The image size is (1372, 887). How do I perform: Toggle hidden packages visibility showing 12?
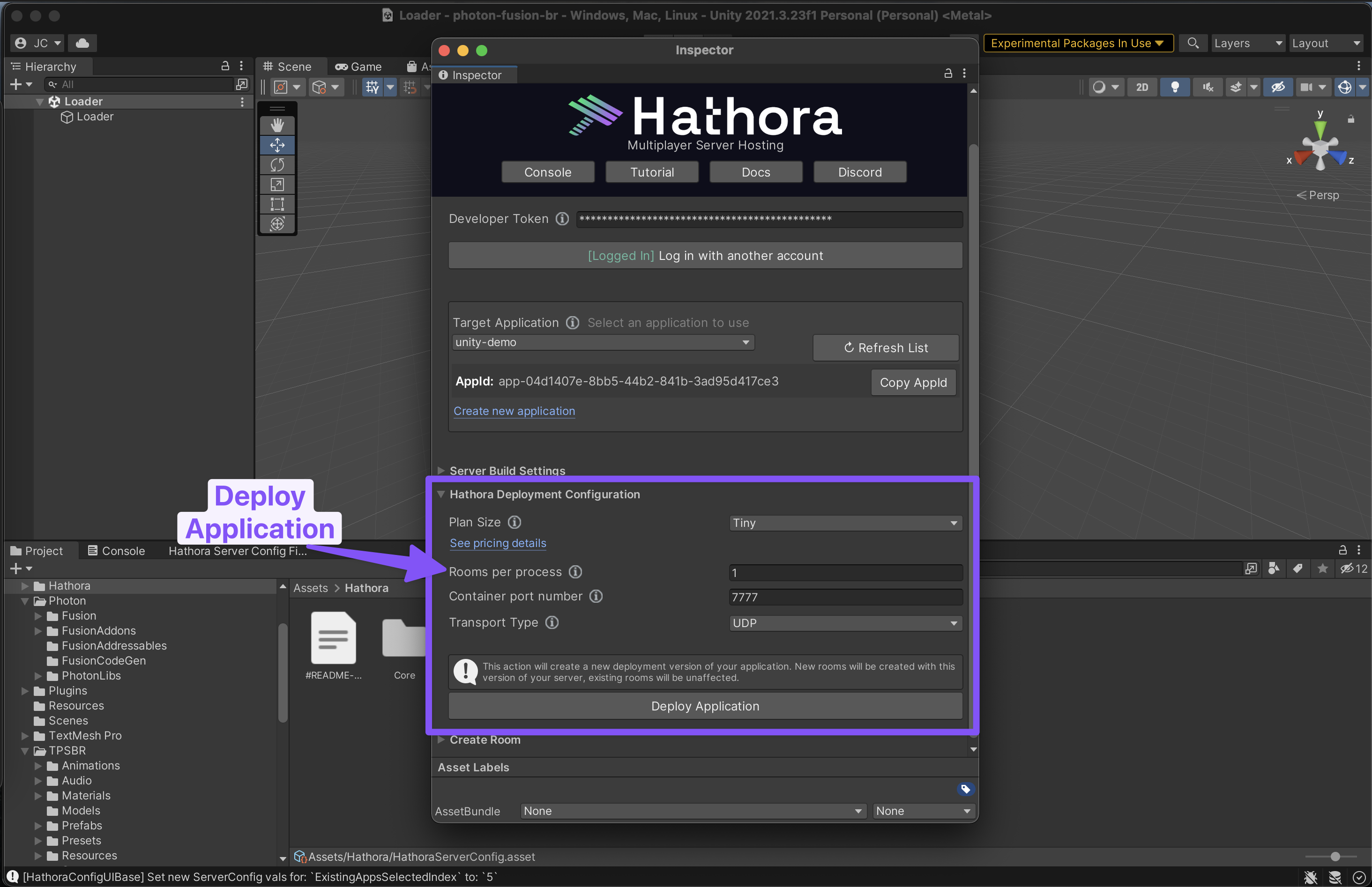pos(1354,569)
